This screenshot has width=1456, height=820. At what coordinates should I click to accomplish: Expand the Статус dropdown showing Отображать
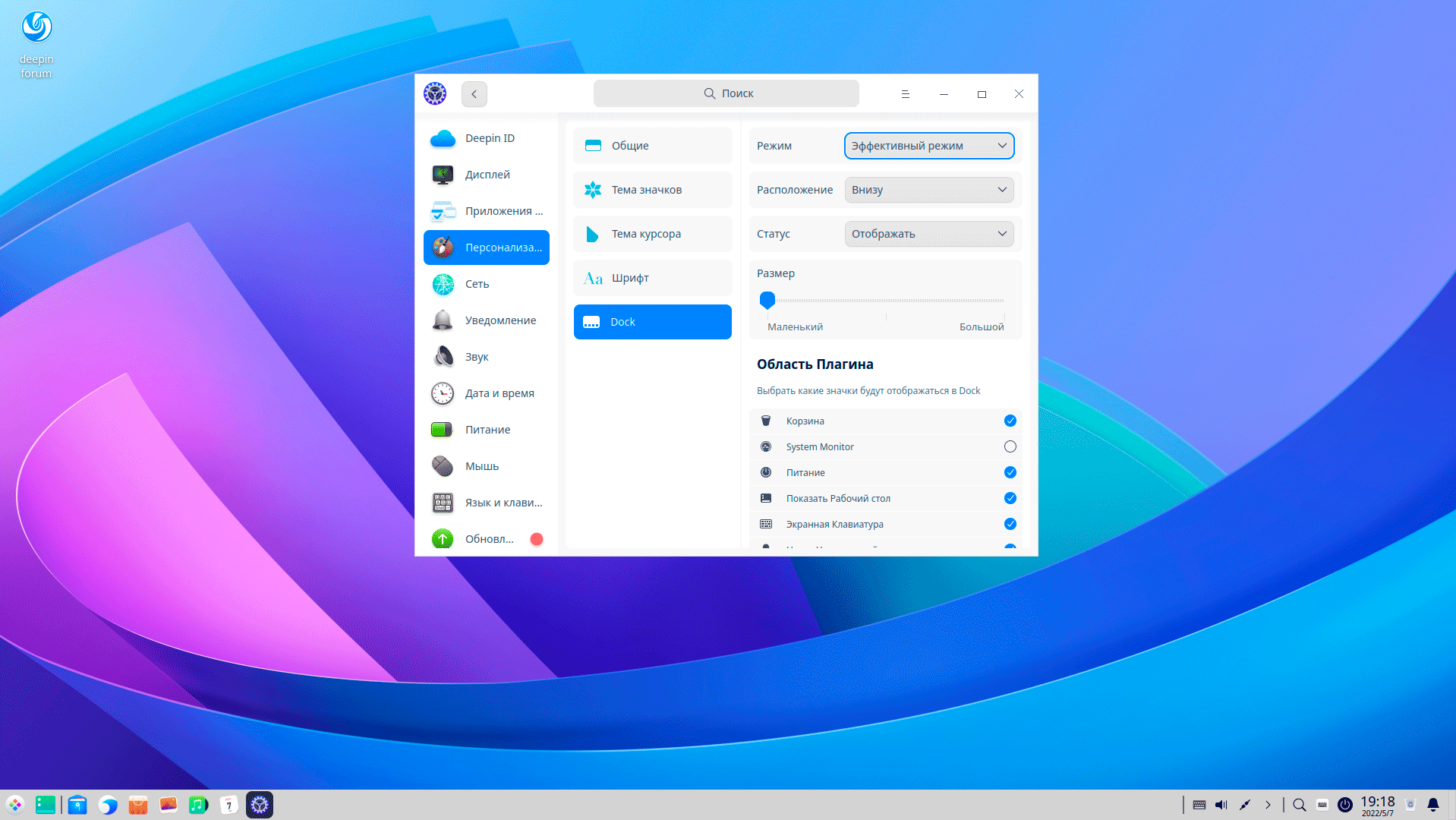[928, 234]
